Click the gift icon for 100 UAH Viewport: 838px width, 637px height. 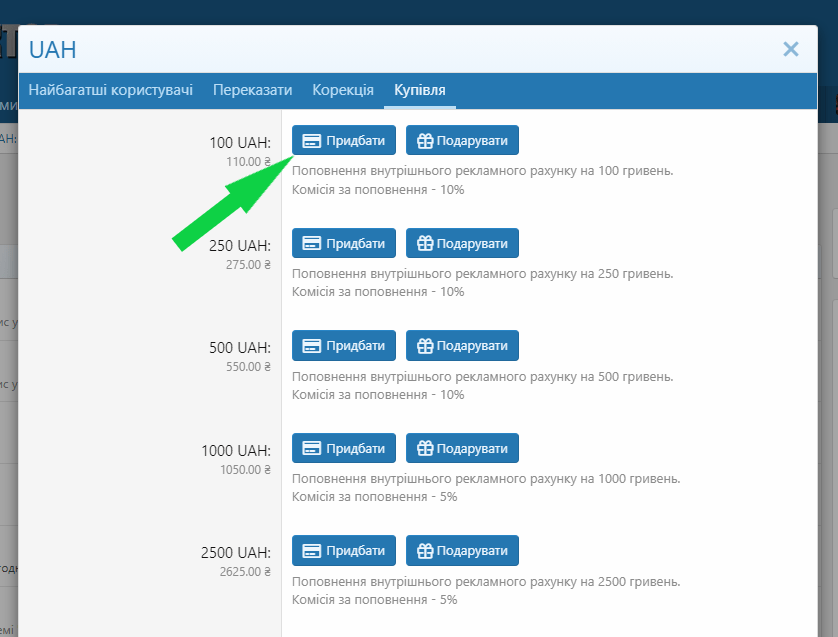click(x=424, y=141)
